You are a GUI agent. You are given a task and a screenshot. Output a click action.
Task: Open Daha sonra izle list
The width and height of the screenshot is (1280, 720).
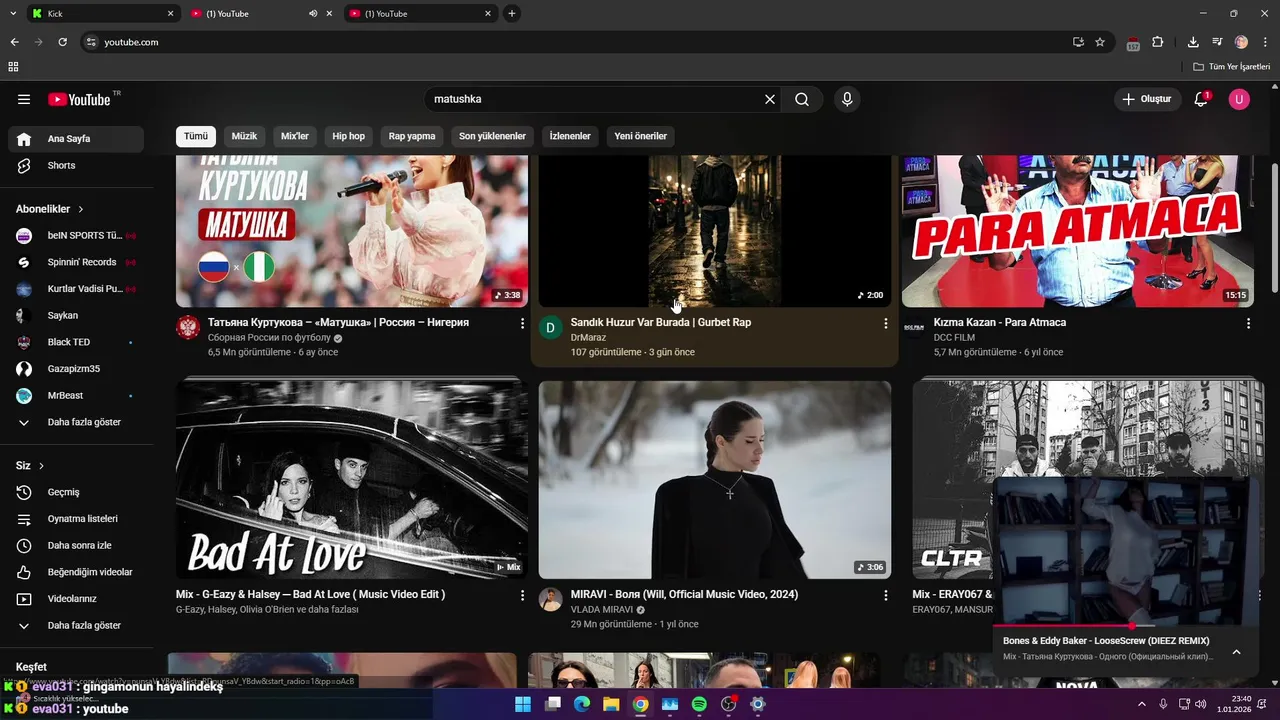pos(76,546)
